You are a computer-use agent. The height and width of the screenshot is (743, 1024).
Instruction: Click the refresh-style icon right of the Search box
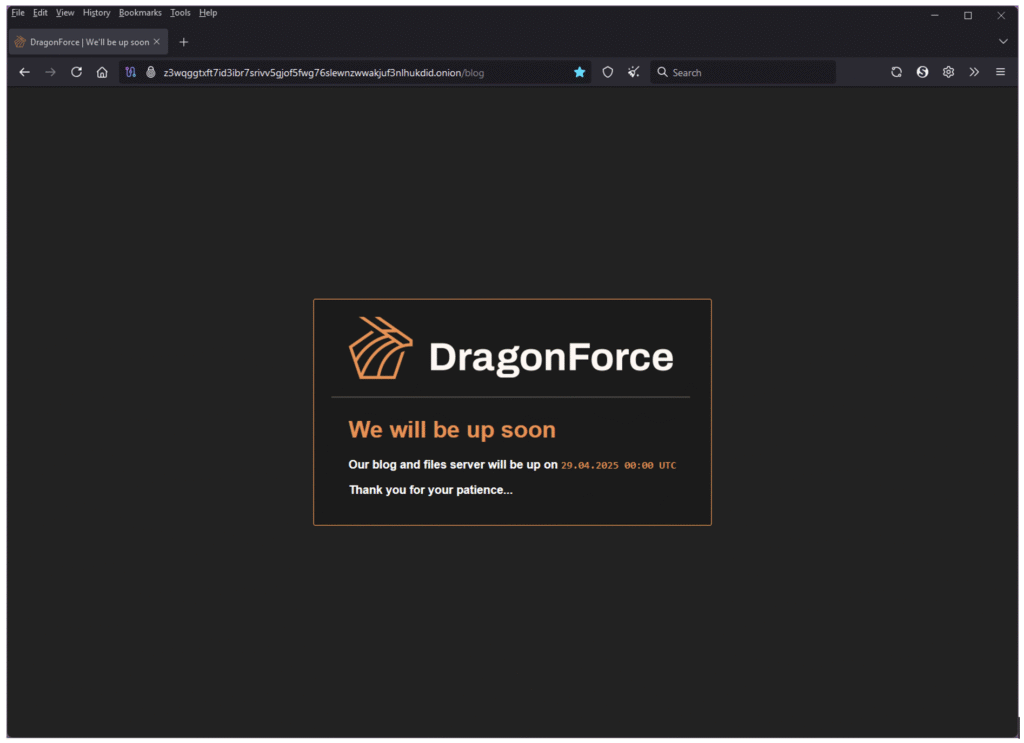(897, 72)
